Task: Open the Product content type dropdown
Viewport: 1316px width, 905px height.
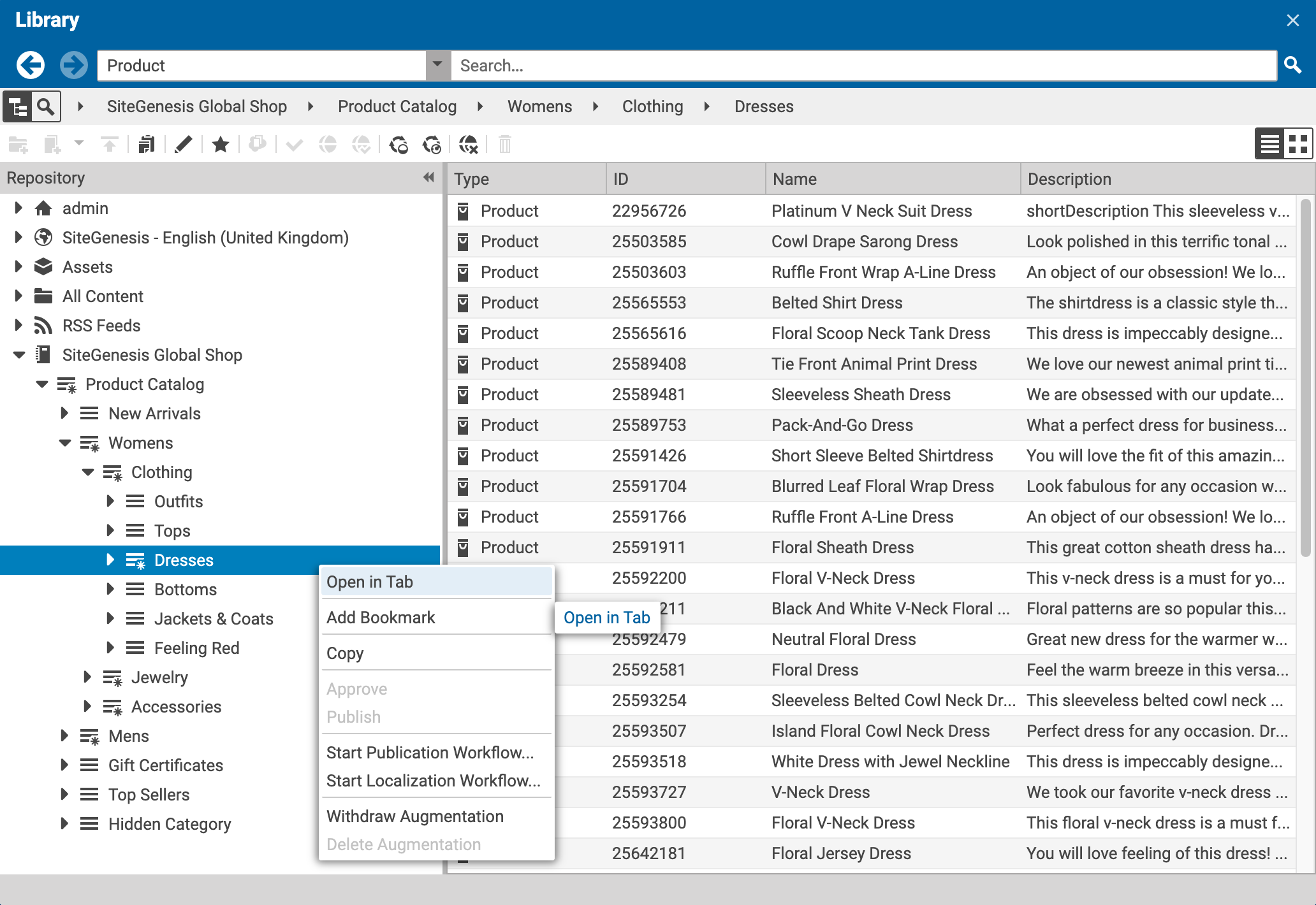Action: tap(437, 65)
